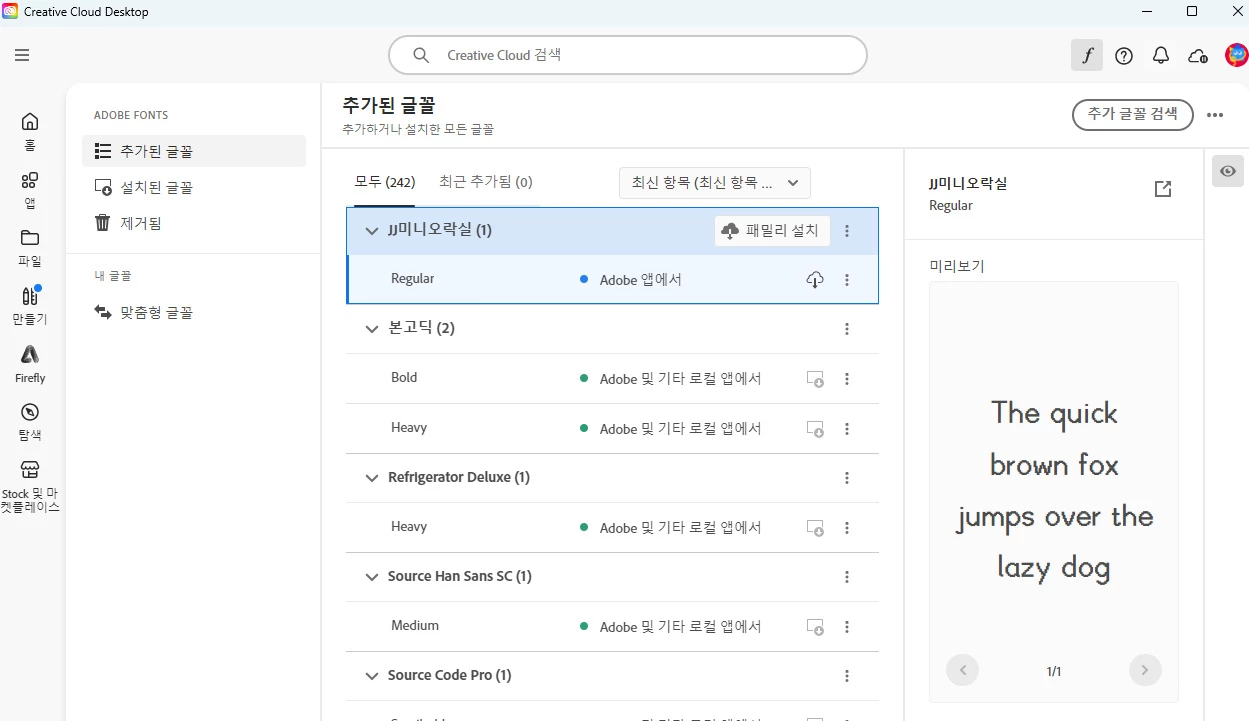
Task: Open Files (파일) in sidebar
Action: click(30, 248)
